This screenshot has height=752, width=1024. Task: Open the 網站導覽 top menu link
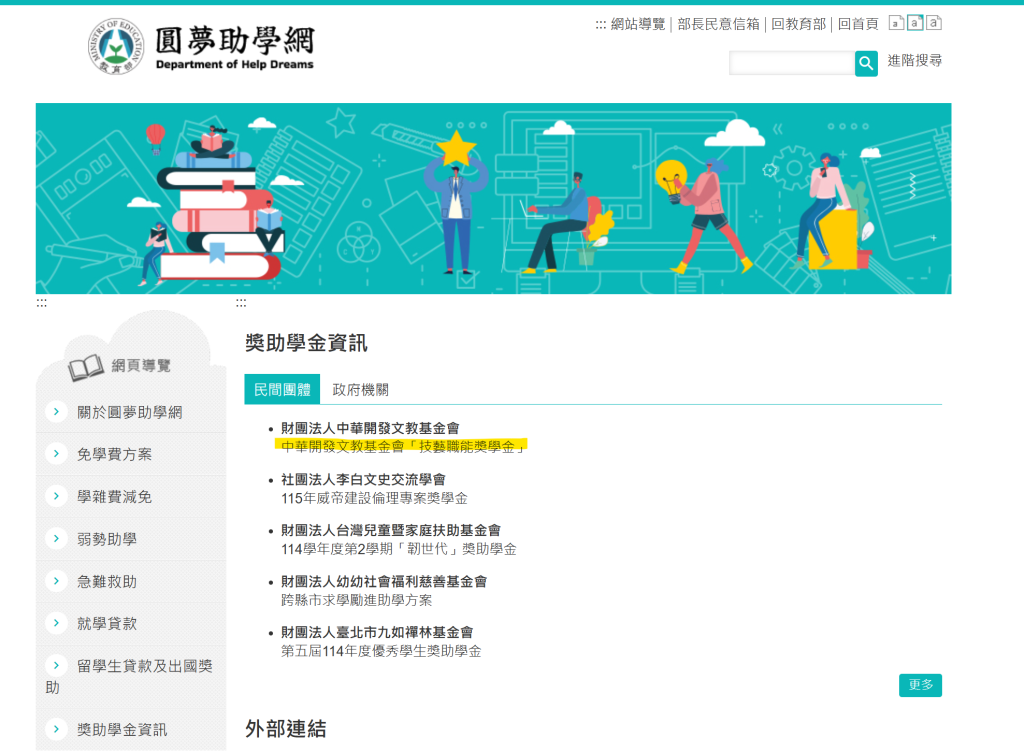click(637, 24)
